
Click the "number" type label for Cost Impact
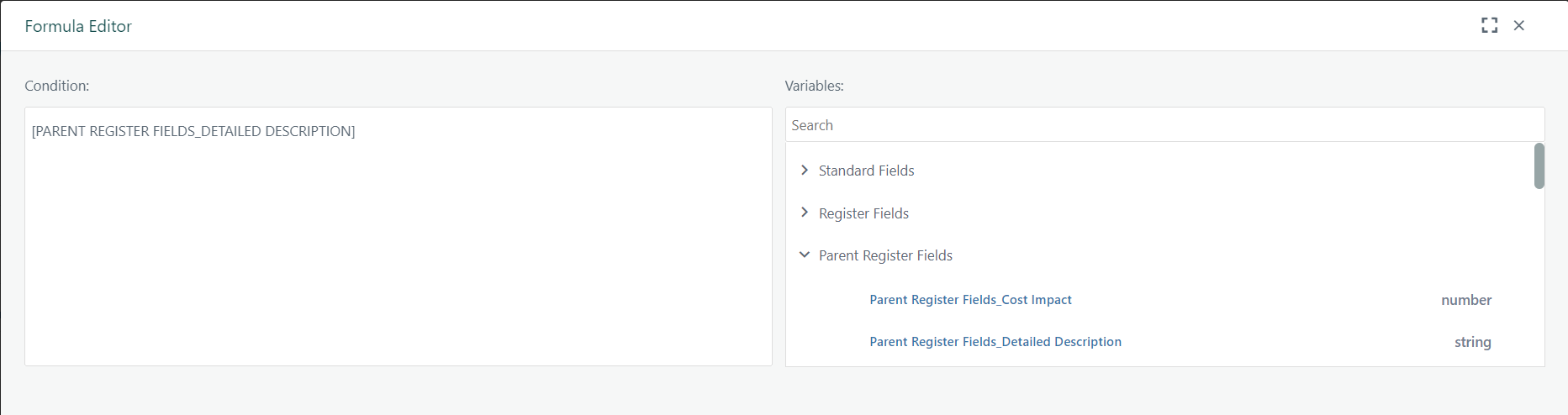1466,300
